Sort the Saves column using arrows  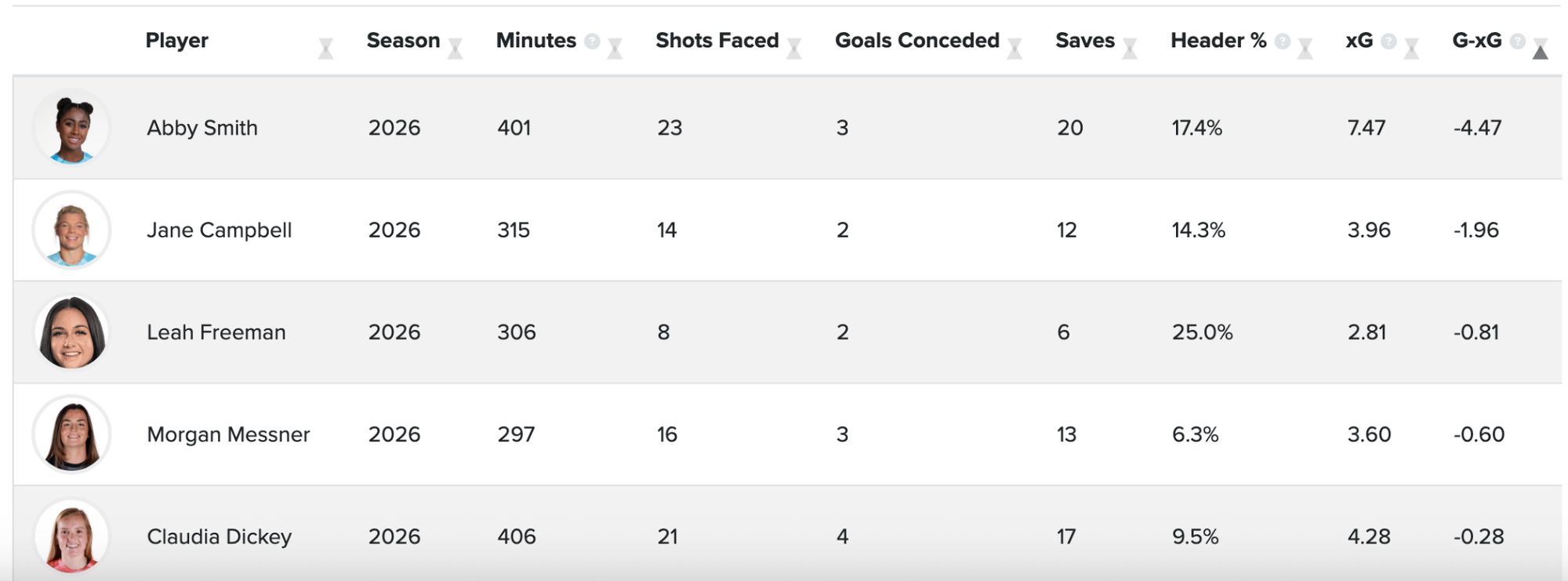(x=1130, y=49)
